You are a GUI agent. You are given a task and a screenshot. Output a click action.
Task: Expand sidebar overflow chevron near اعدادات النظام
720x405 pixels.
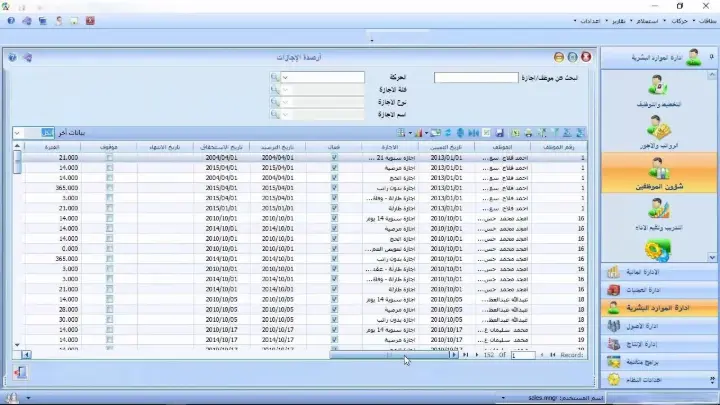tap(712, 380)
